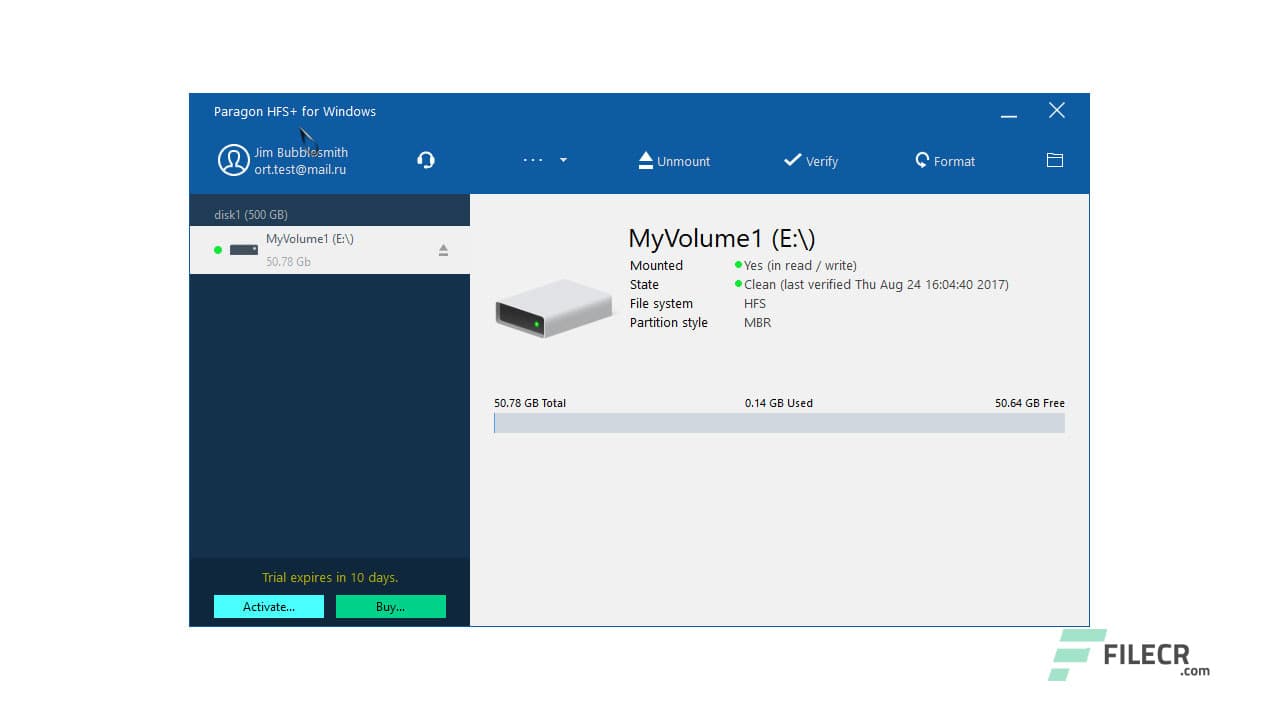Open the headset support icon
This screenshot has width=1280, height=720.
pyautogui.click(x=426, y=159)
